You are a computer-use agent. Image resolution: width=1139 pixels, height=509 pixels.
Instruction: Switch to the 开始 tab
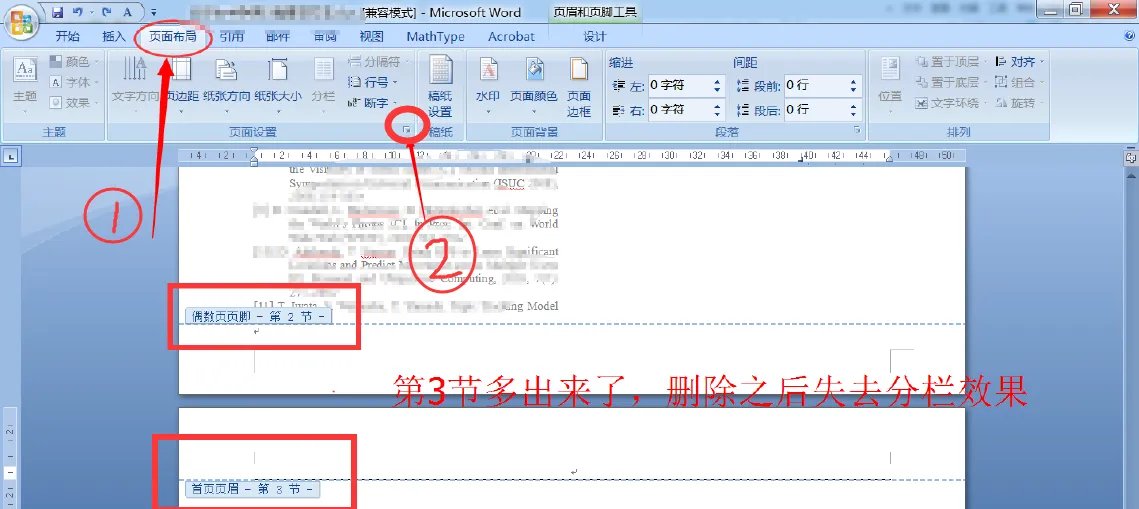(x=68, y=36)
